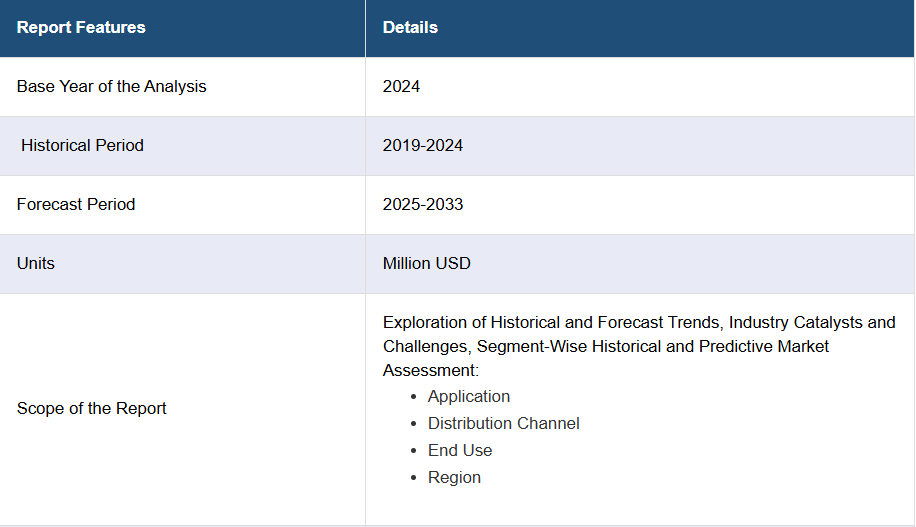Click the 'Report Features' column header
This screenshot has height=527, width=916.
pyautogui.click(x=182, y=28)
